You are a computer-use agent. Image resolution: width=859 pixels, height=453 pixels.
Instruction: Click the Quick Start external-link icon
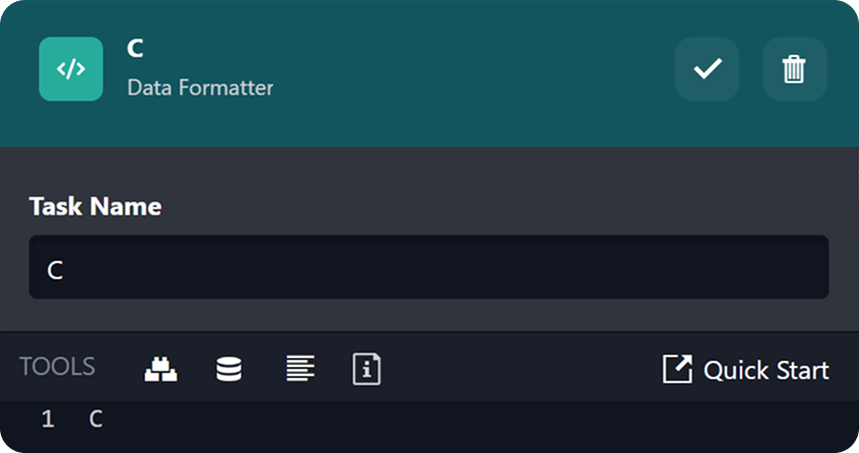[x=677, y=369]
